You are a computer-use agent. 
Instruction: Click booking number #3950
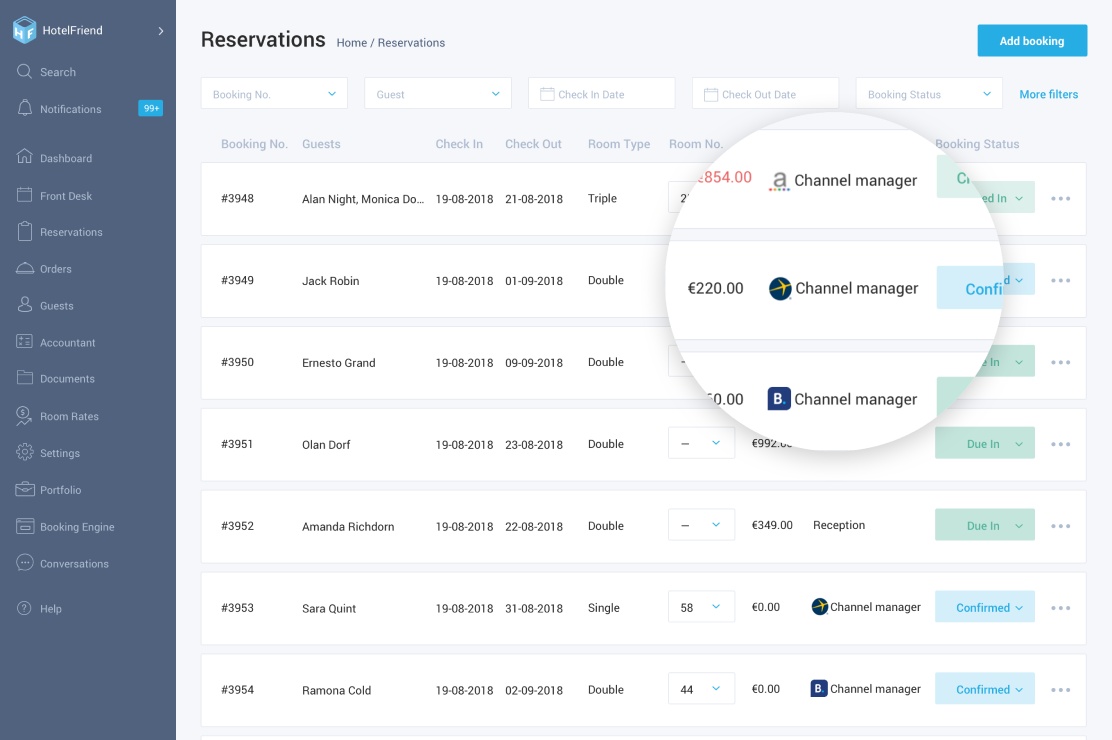tap(237, 362)
